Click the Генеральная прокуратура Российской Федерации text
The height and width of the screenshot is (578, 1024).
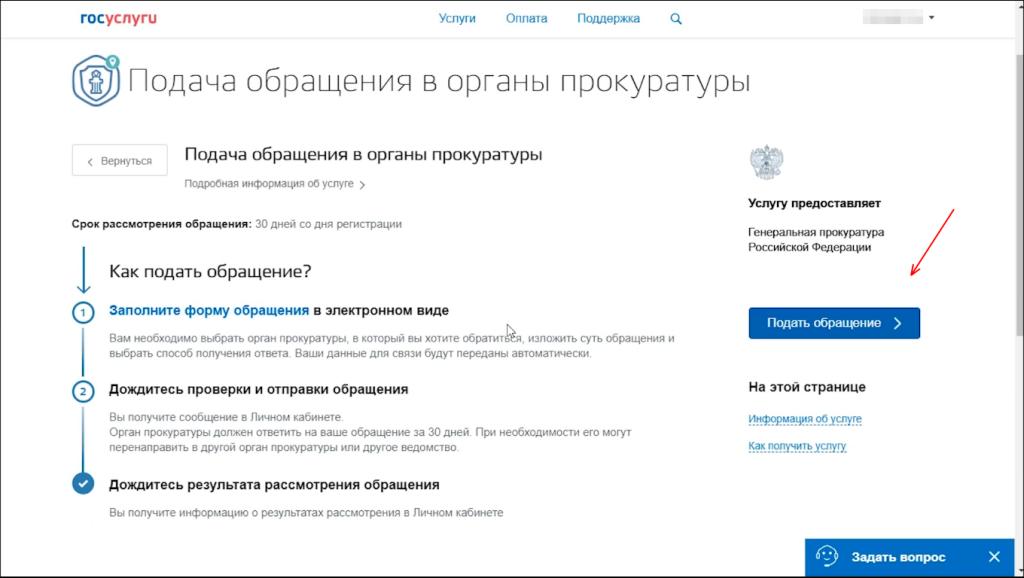[x=816, y=240]
